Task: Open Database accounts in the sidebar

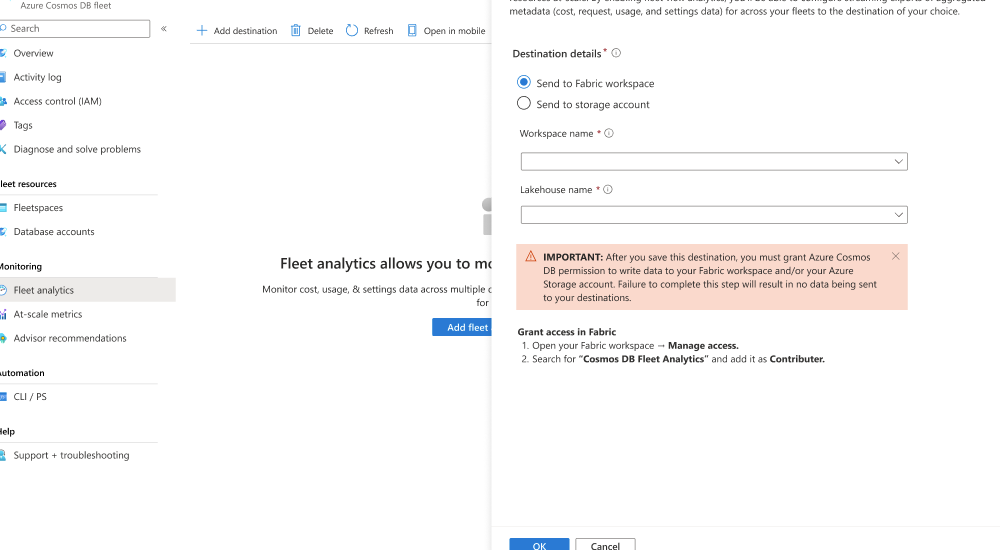Action: 54,232
